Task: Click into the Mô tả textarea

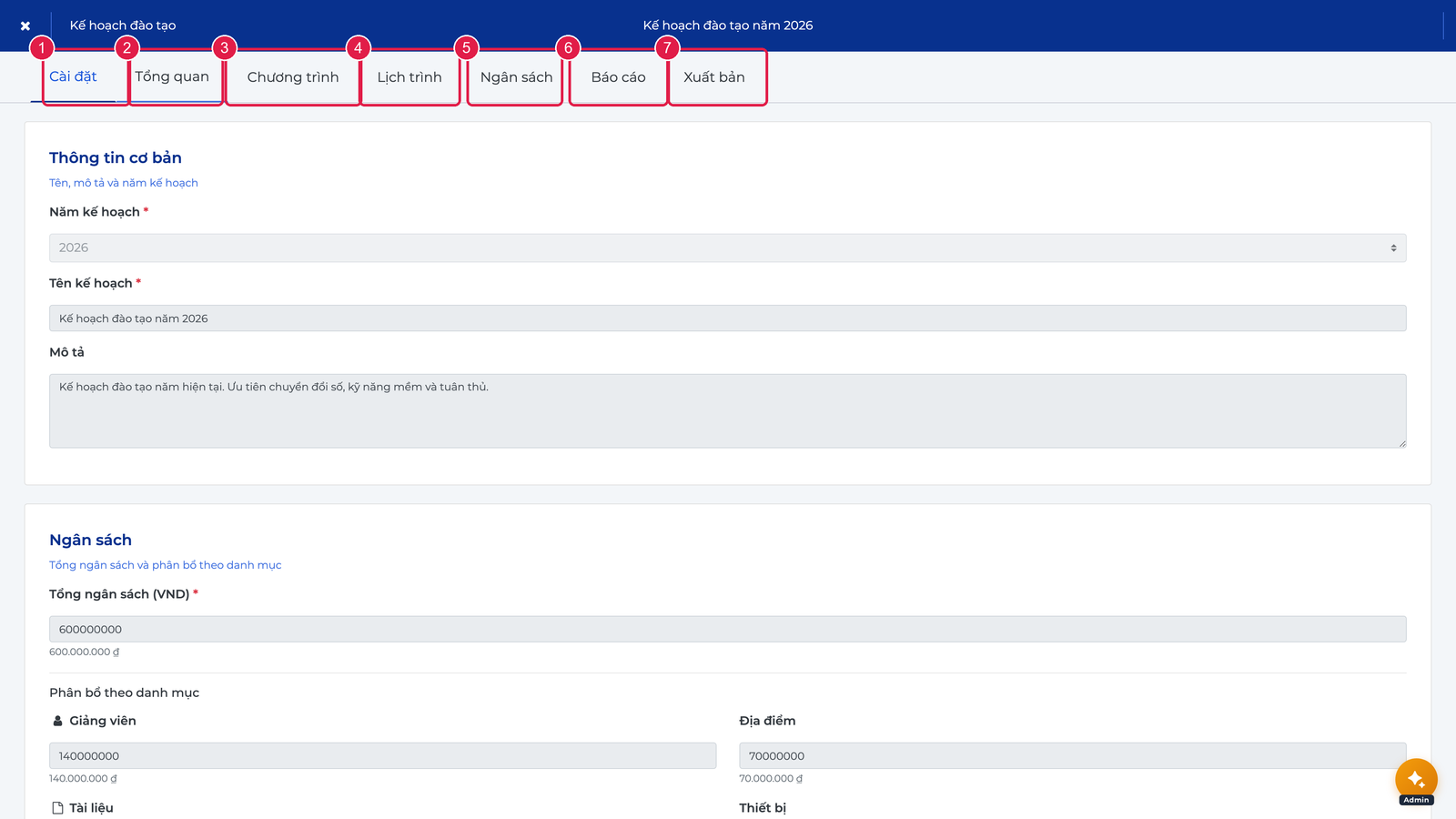Action: click(x=728, y=410)
